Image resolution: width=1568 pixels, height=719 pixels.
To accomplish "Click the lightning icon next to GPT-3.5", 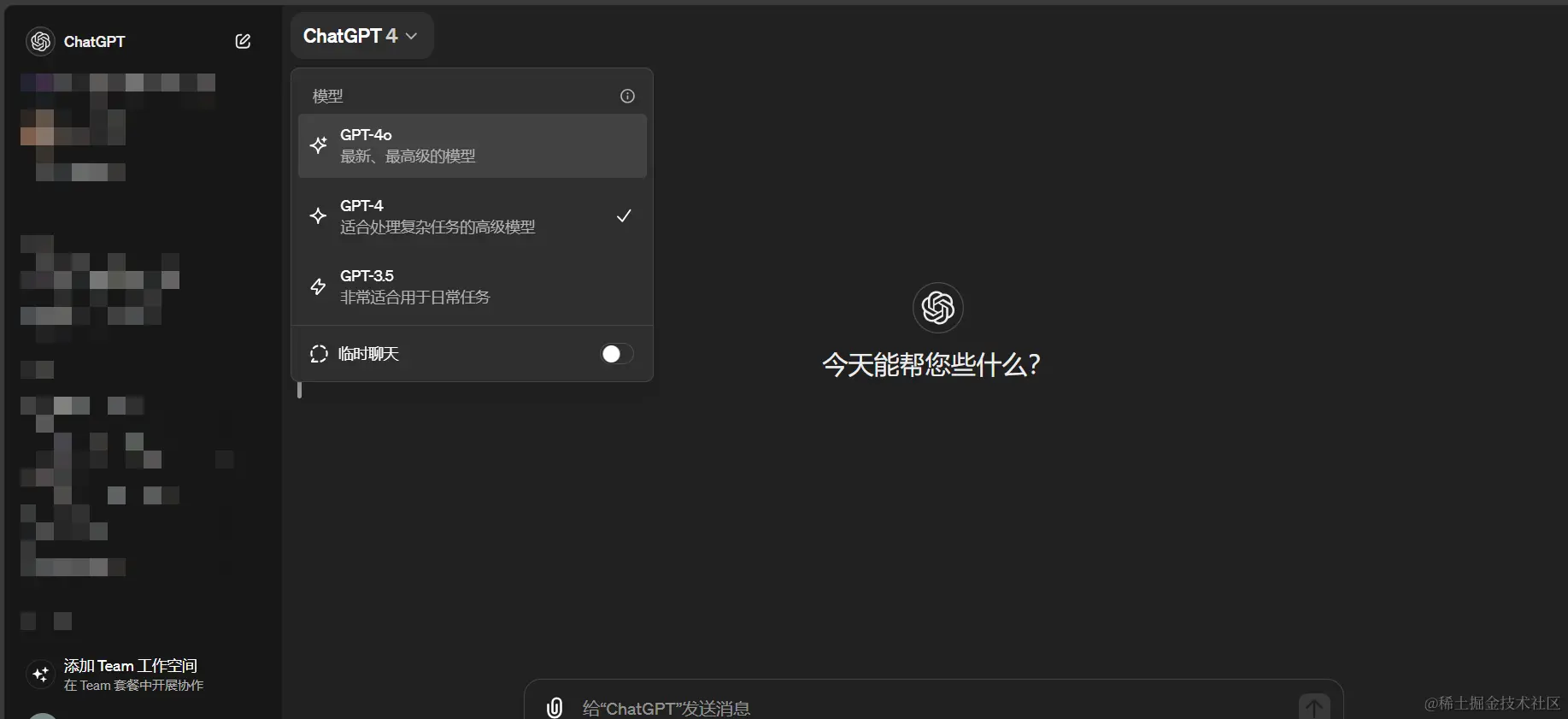I will coord(318,286).
